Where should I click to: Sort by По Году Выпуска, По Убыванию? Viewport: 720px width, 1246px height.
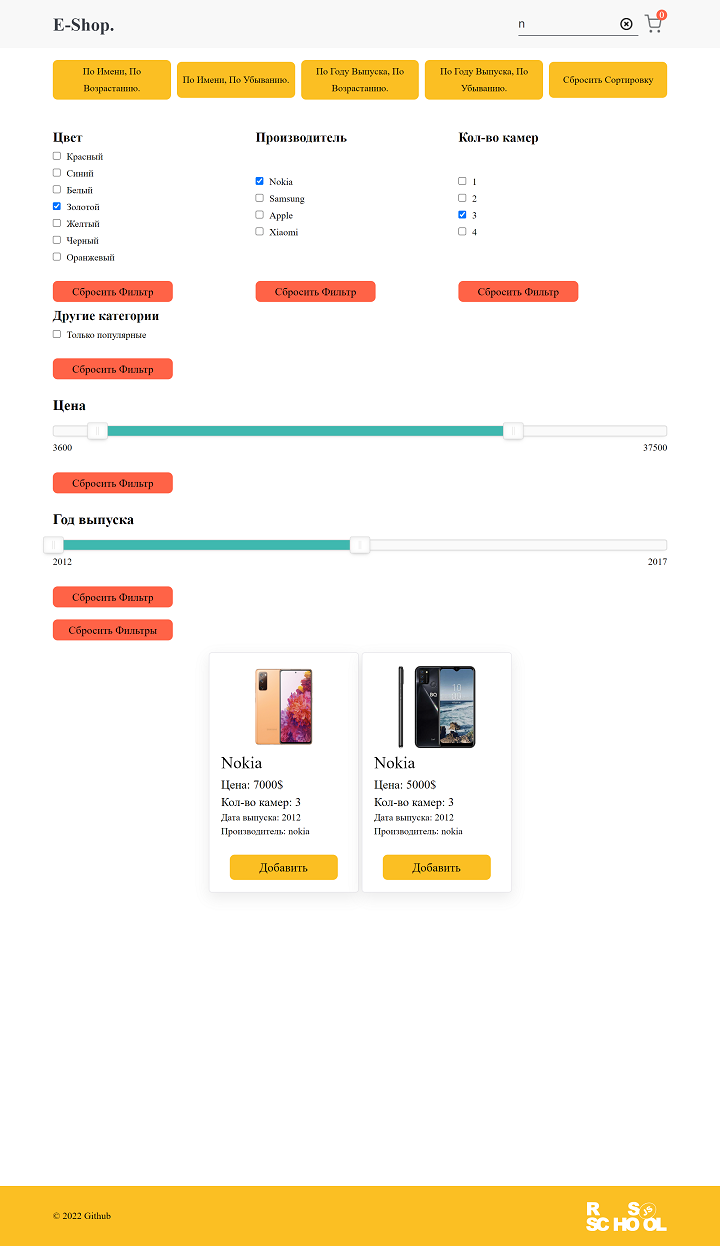pyautogui.click(x=483, y=79)
